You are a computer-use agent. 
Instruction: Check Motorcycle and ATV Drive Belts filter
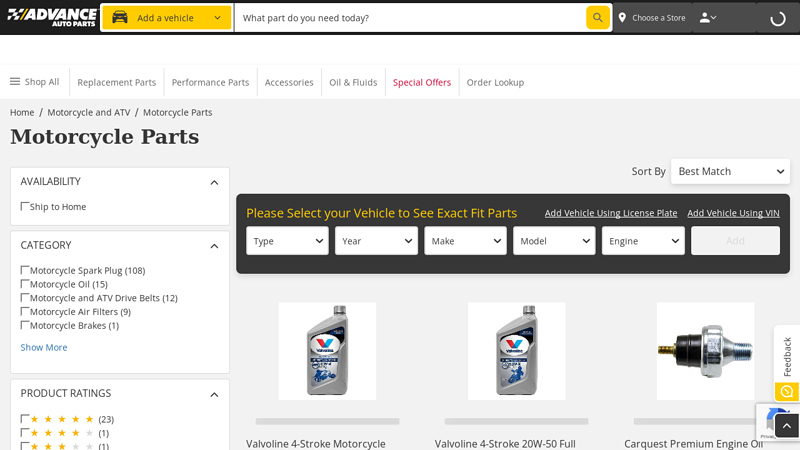24,297
